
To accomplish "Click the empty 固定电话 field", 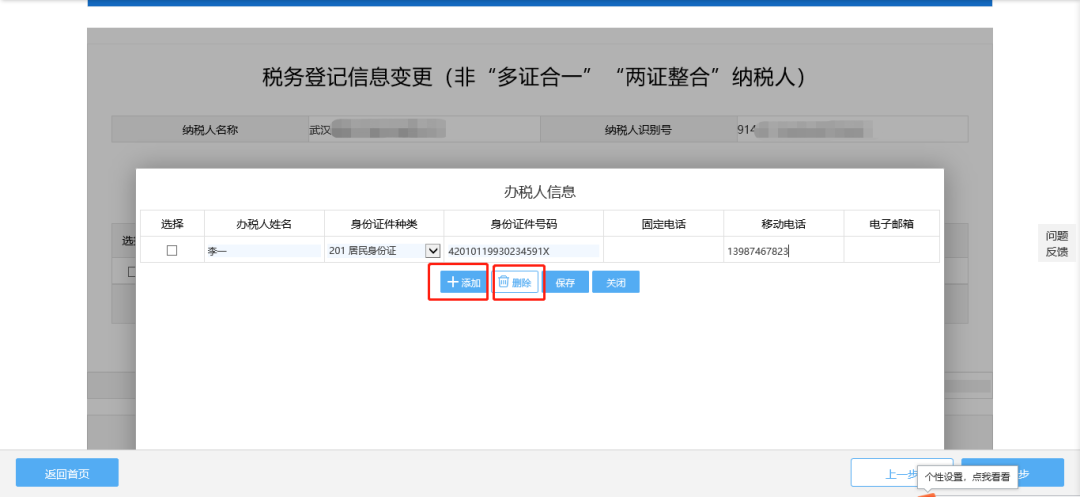I will [x=663, y=251].
